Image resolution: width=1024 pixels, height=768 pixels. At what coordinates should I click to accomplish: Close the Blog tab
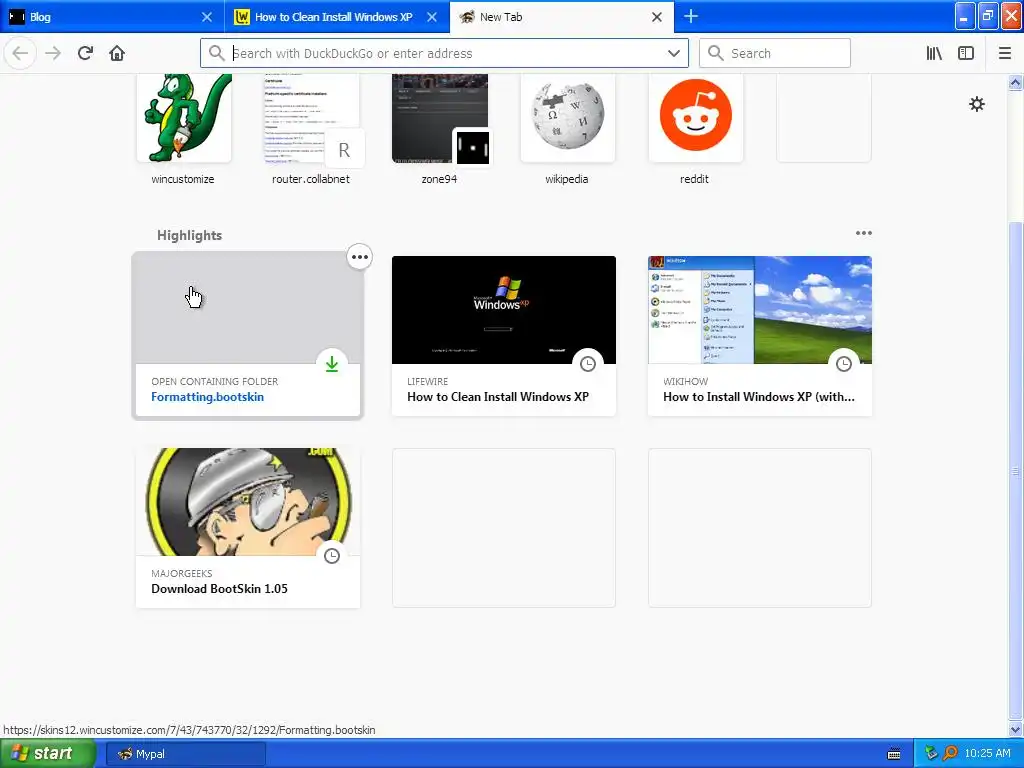pyautogui.click(x=207, y=17)
